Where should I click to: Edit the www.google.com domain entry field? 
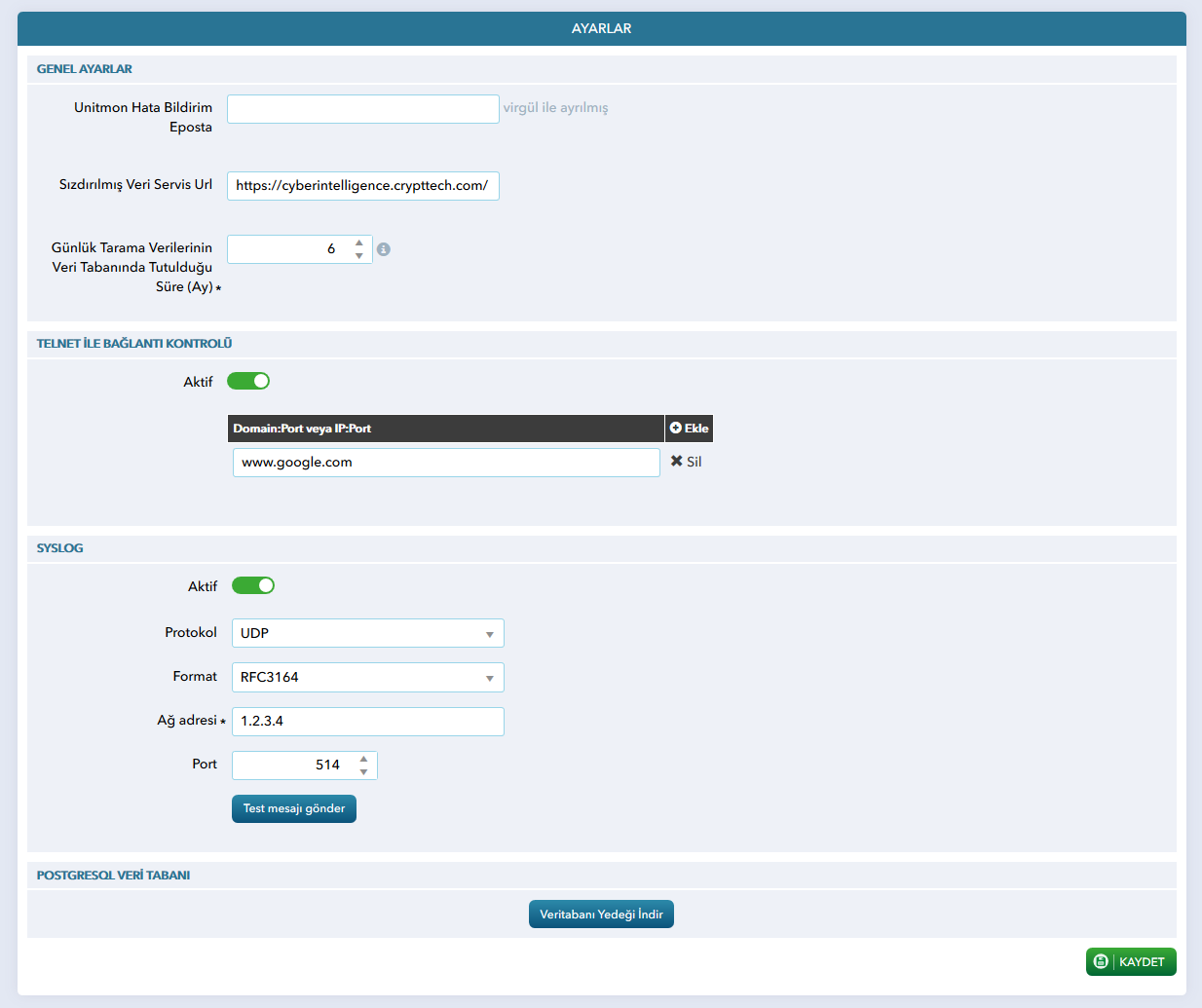[x=446, y=463]
